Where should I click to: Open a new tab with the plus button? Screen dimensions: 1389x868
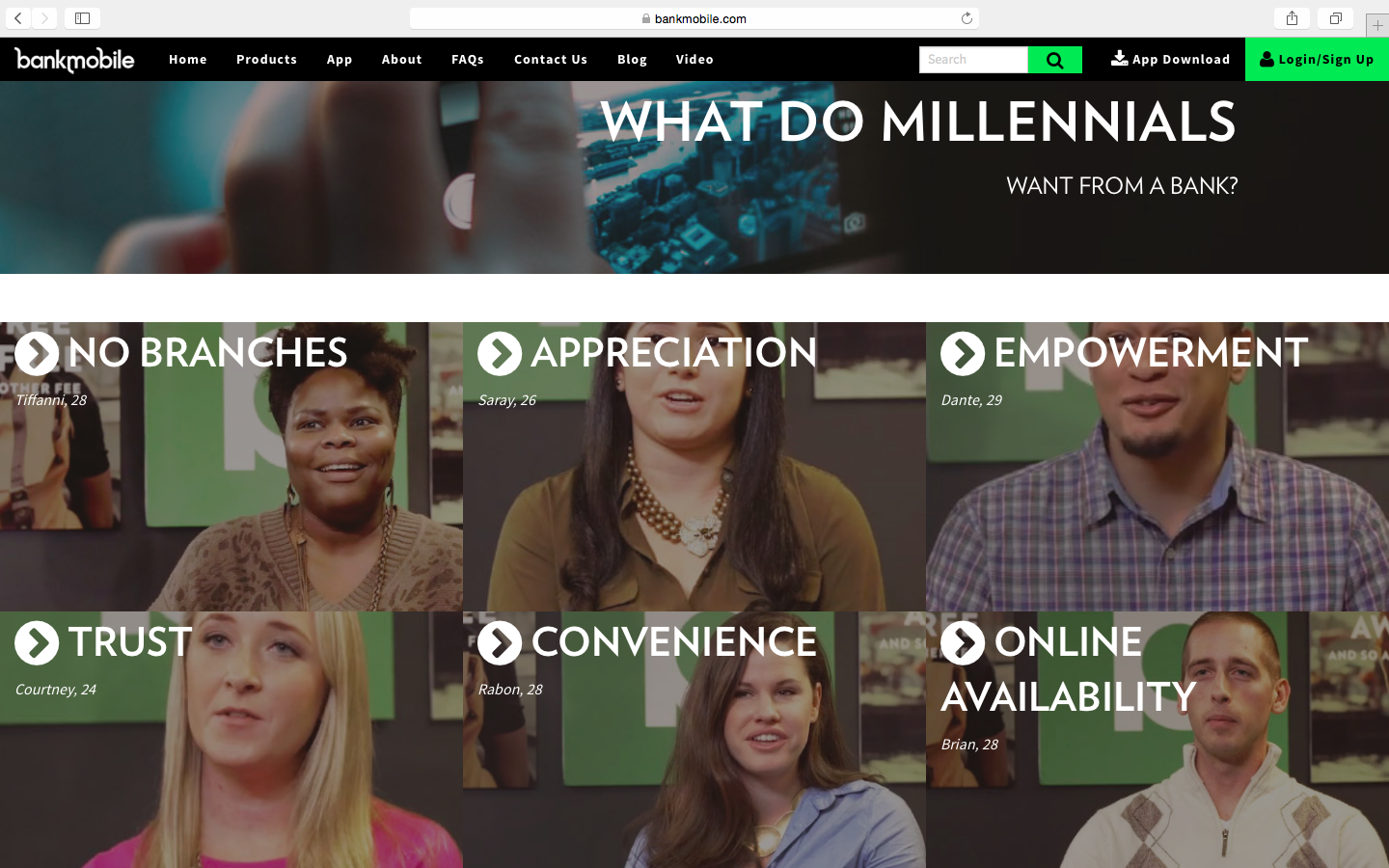tap(1377, 25)
